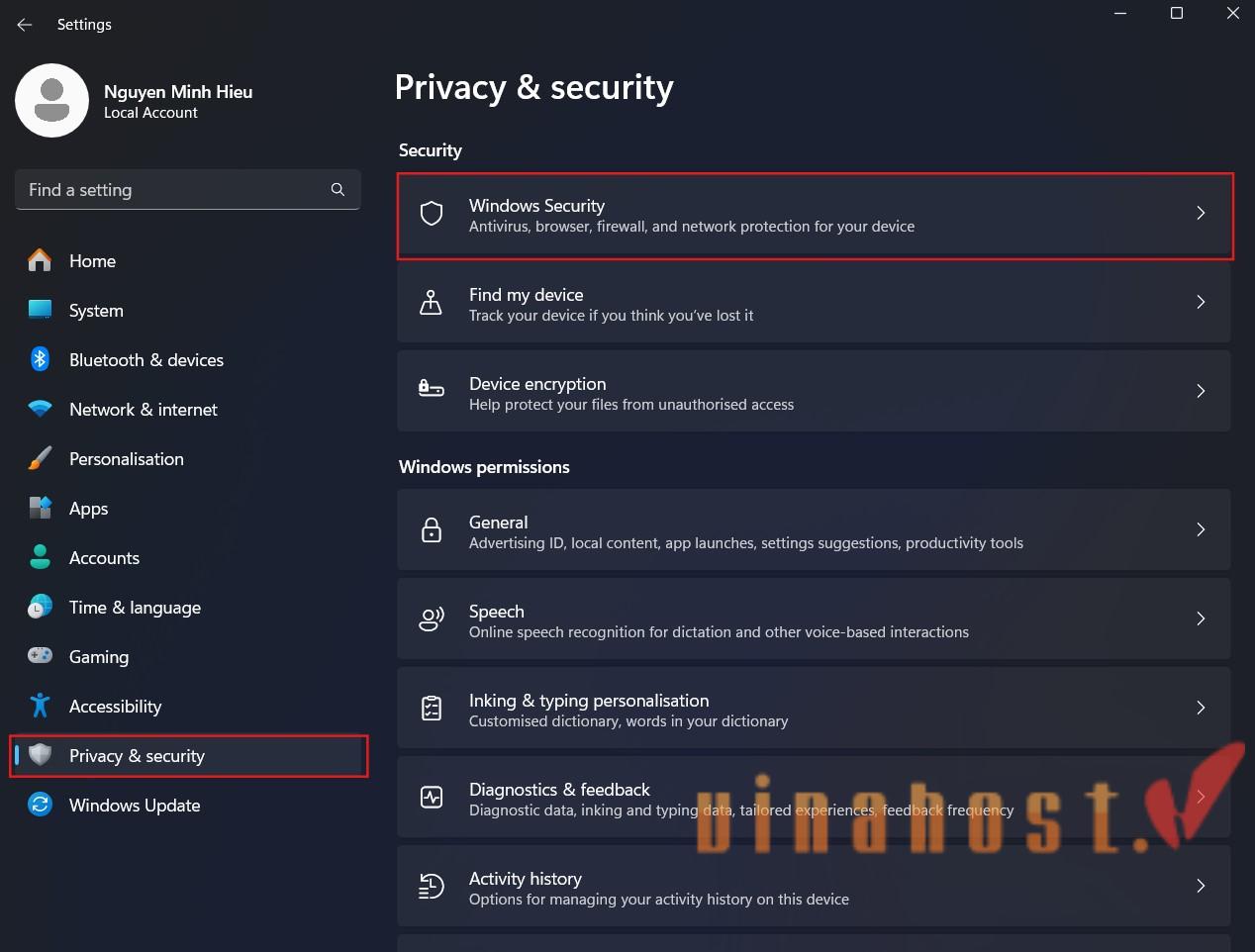This screenshot has width=1255, height=952.
Task: Click the Diagnostics & feedback pulse icon
Action: click(x=432, y=797)
